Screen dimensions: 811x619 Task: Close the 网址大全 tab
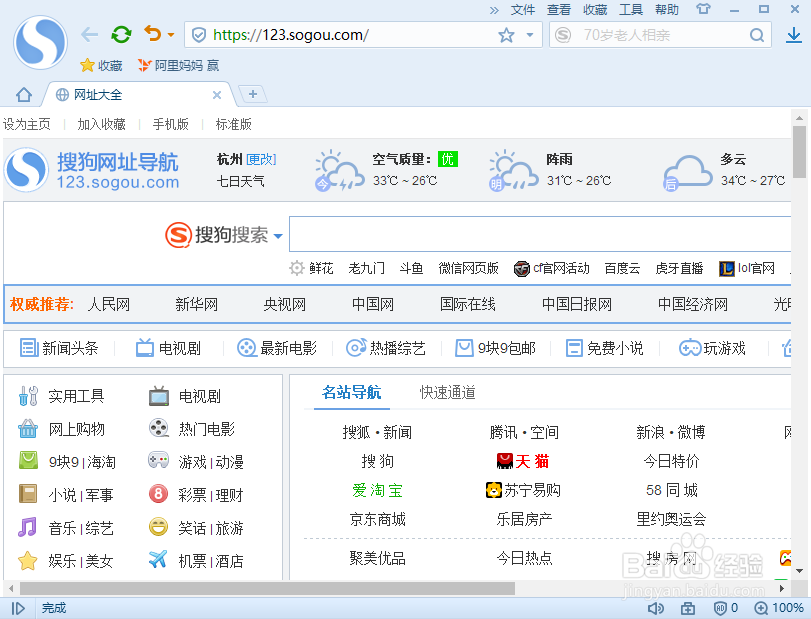[x=217, y=95]
